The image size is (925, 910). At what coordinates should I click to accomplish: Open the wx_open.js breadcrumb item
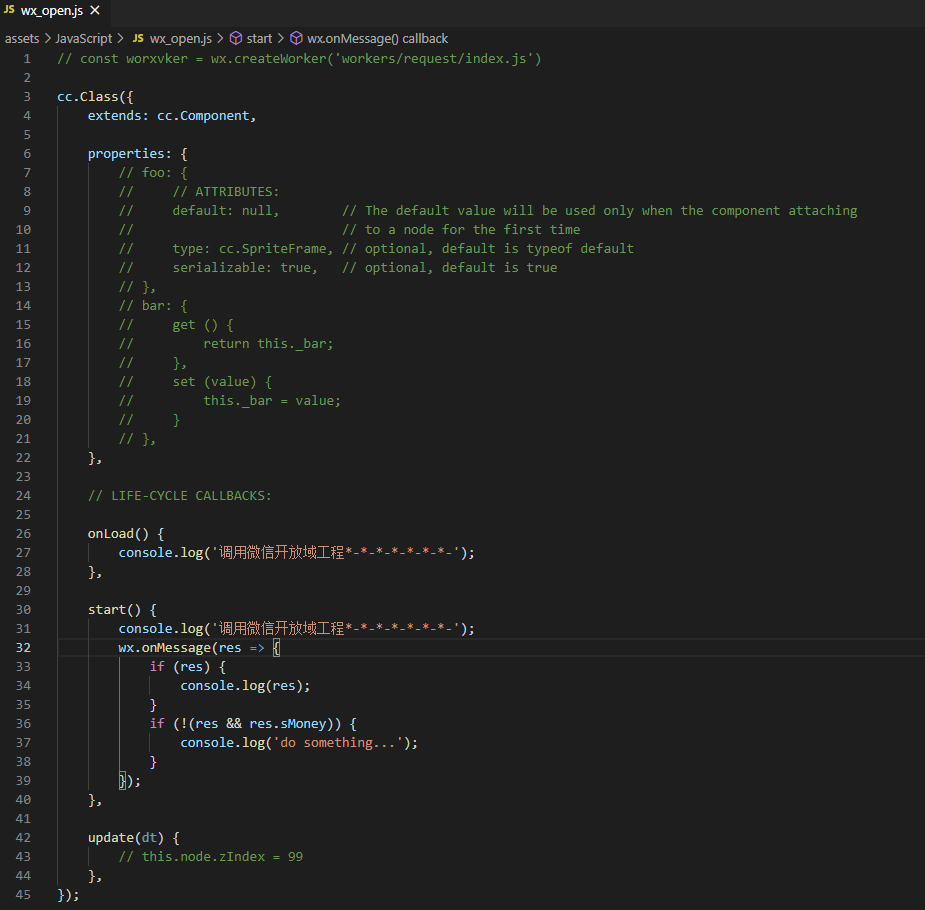181,38
